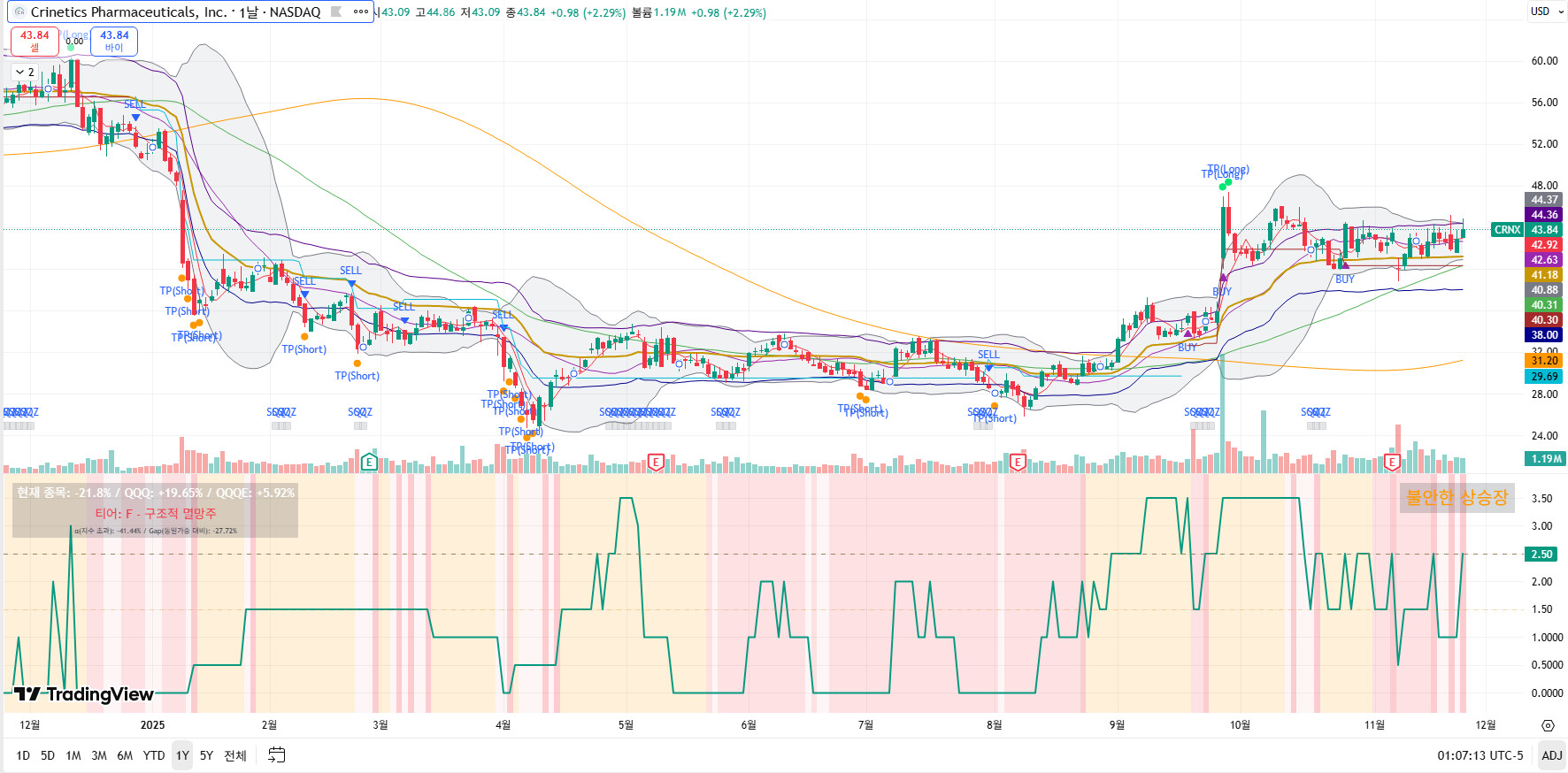The width and height of the screenshot is (1568, 773).
Task: Open the go-to-date calendar icon
Action: (276, 755)
